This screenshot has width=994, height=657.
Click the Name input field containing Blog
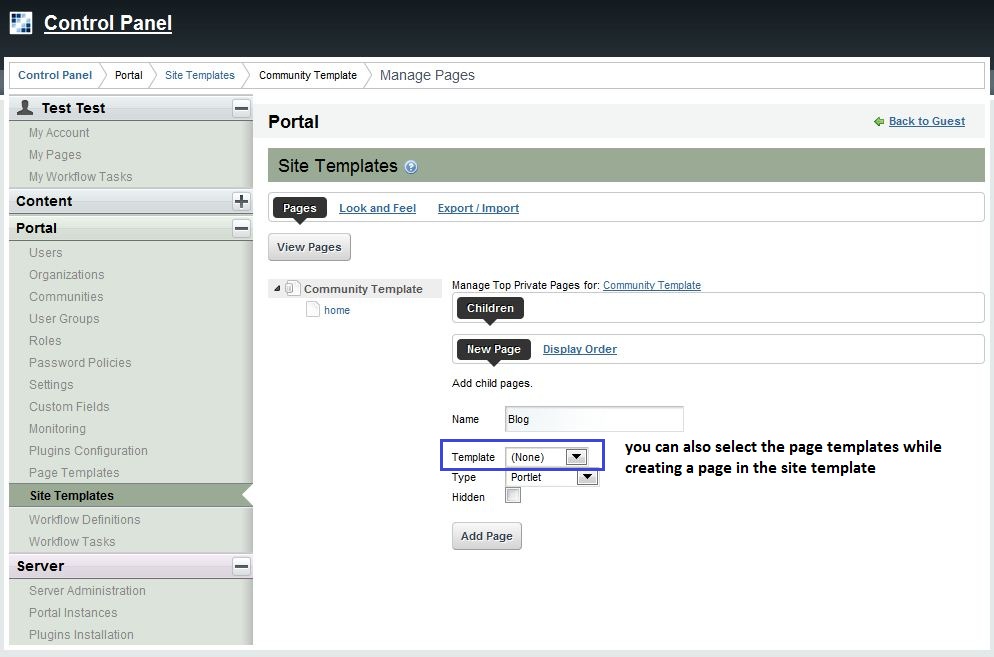pos(594,419)
